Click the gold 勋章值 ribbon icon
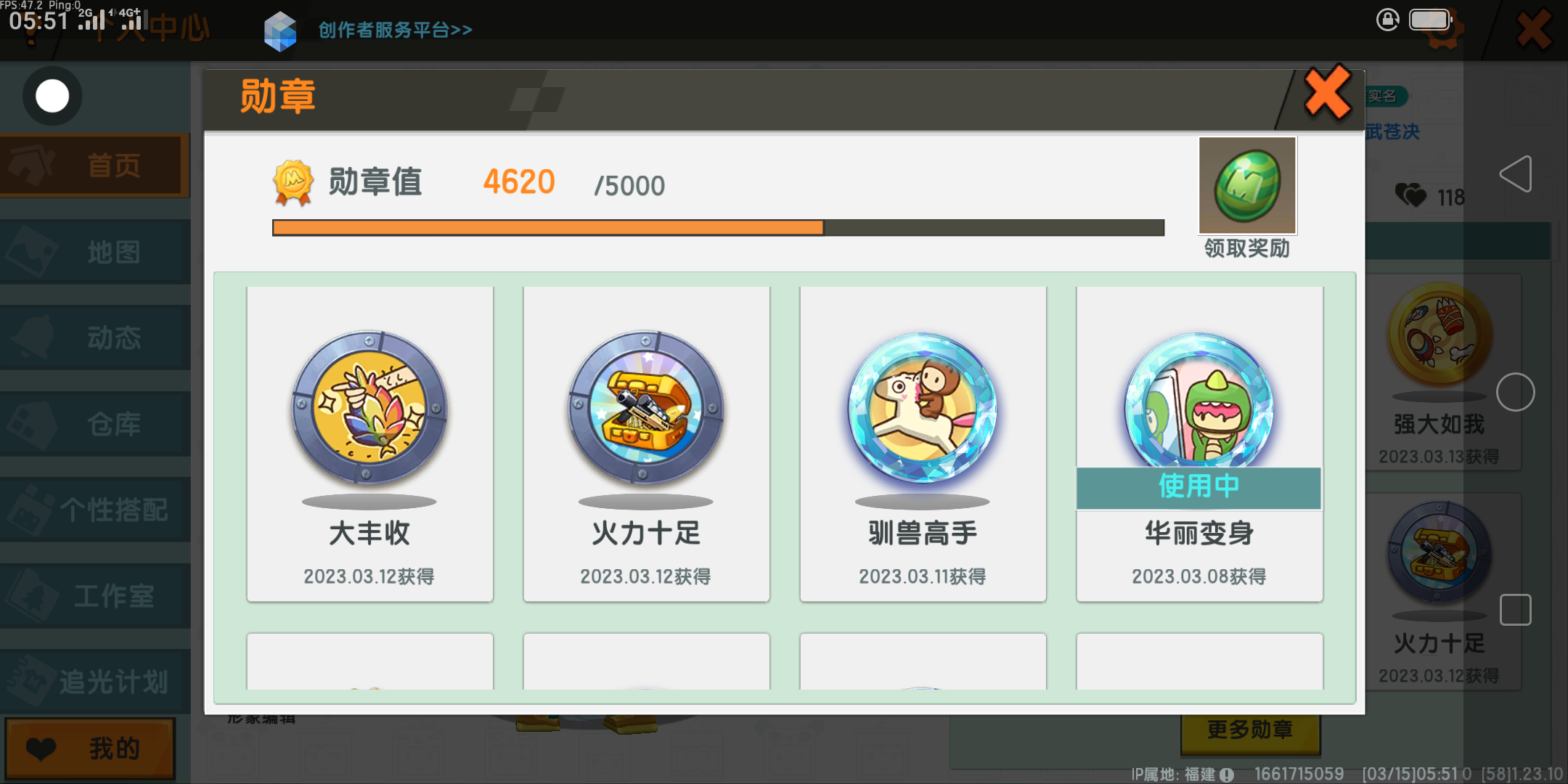 (x=293, y=183)
